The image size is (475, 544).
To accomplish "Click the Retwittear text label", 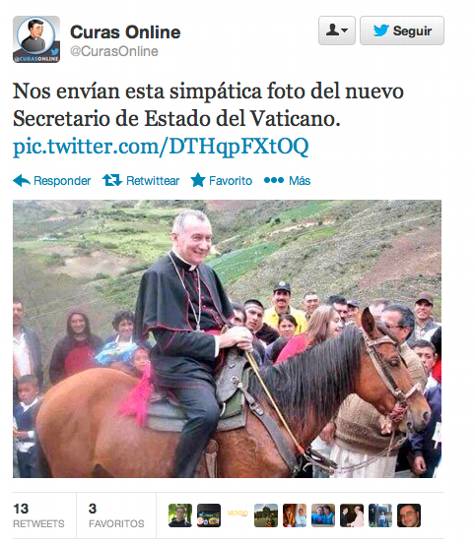I will coord(153,181).
